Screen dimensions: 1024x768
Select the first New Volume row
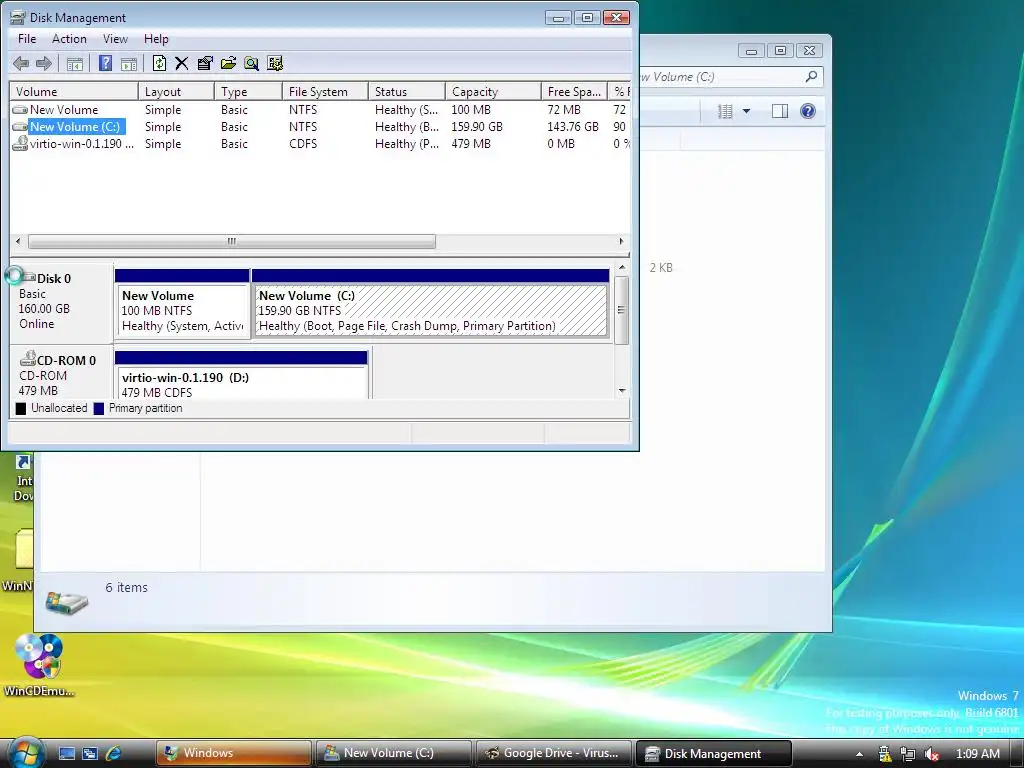tap(320, 110)
